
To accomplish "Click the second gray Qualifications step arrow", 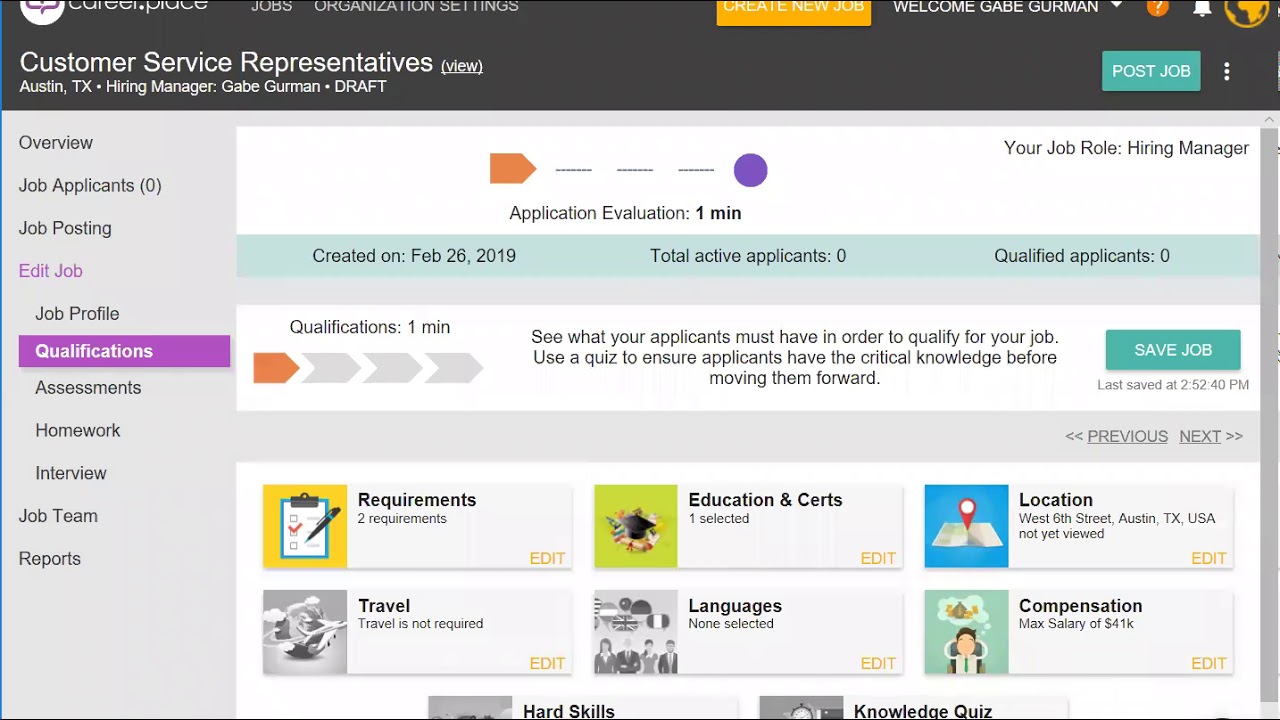I will (392, 368).
